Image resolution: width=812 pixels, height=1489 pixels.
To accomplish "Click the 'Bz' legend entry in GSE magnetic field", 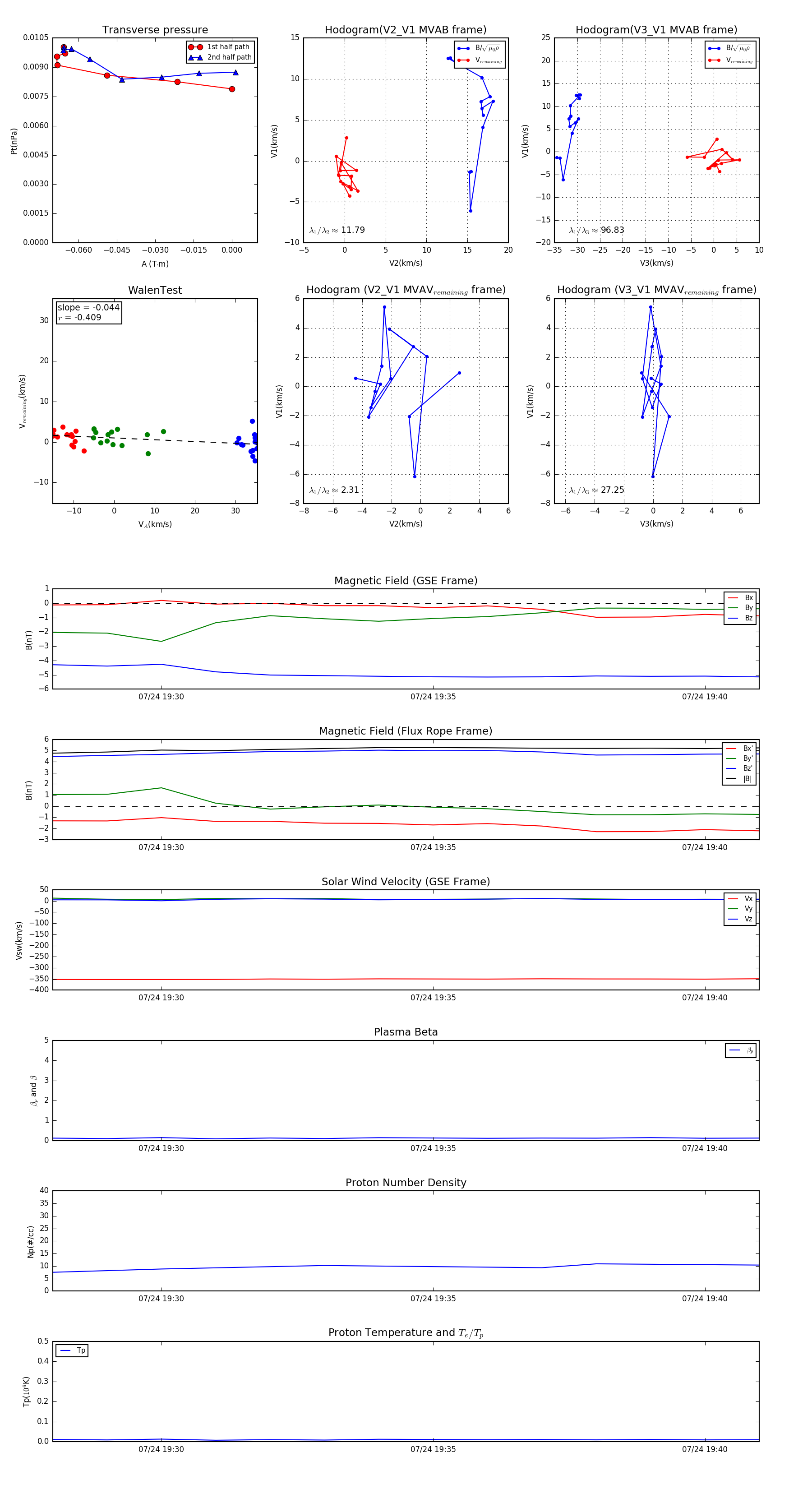I will coord(740,618).
